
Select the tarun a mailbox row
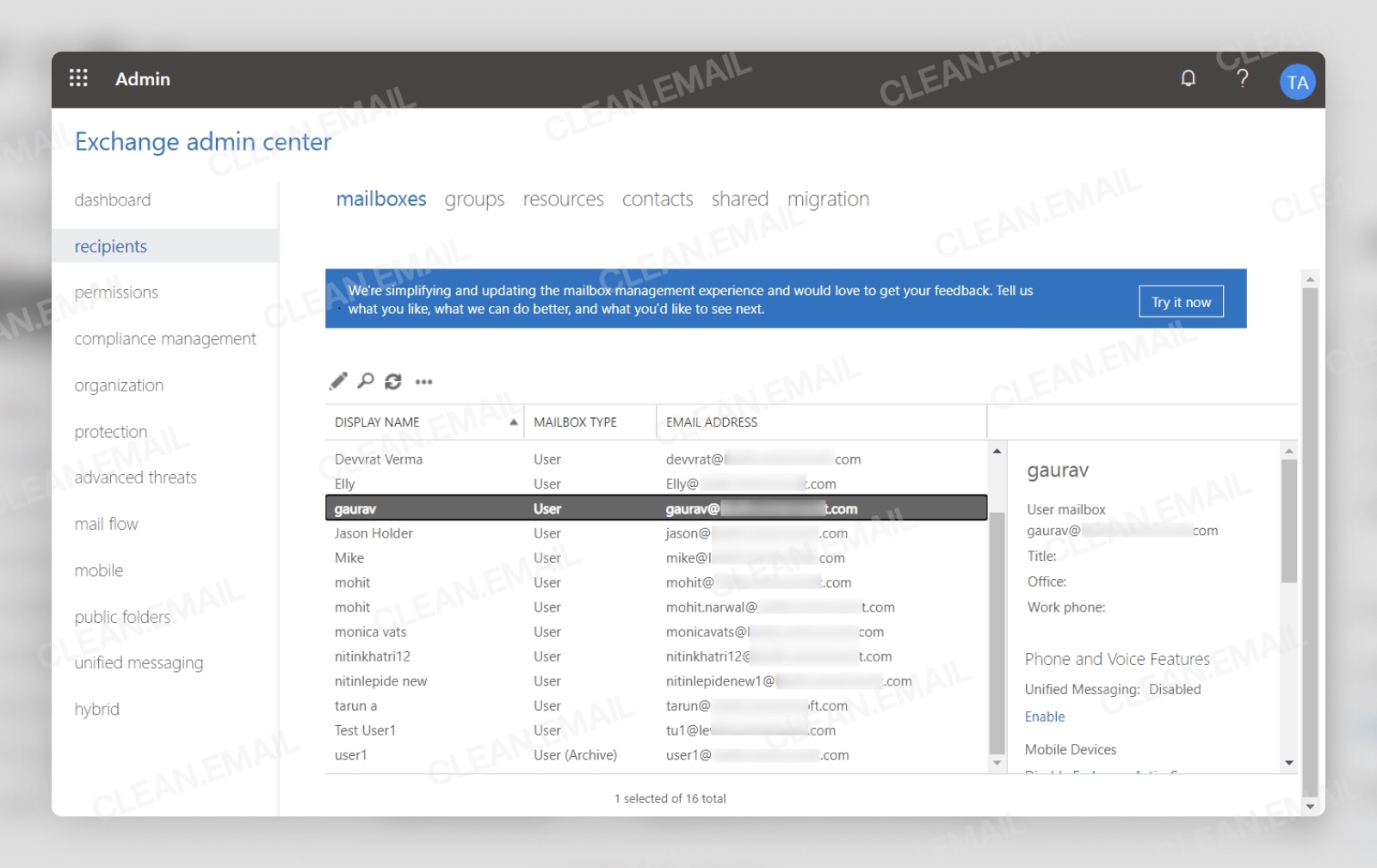656,706
